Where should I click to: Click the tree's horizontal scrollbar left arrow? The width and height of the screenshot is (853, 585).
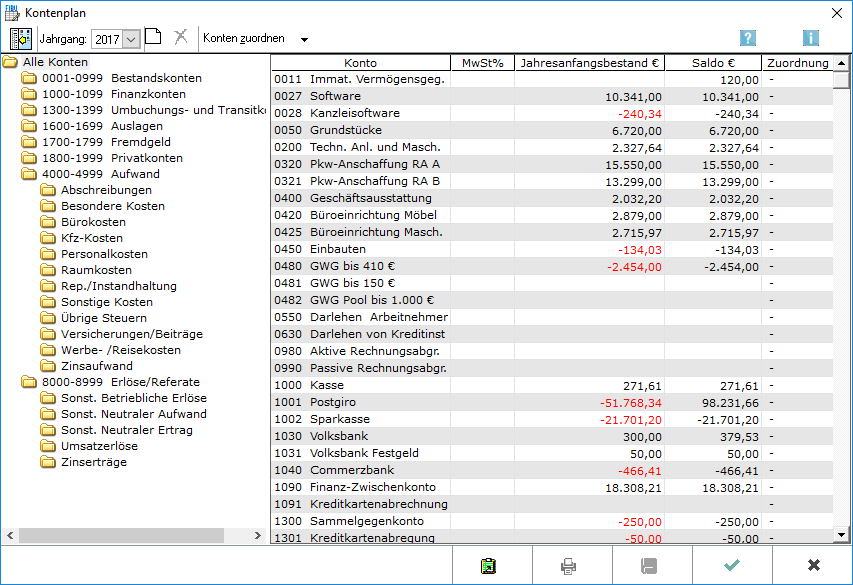[10, 535]
